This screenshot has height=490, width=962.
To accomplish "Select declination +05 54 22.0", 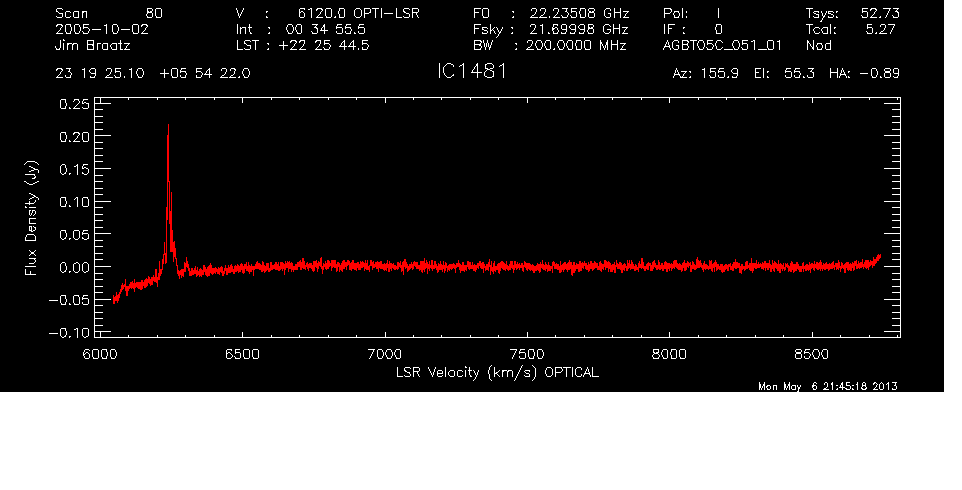I will [x=205, y=74].
